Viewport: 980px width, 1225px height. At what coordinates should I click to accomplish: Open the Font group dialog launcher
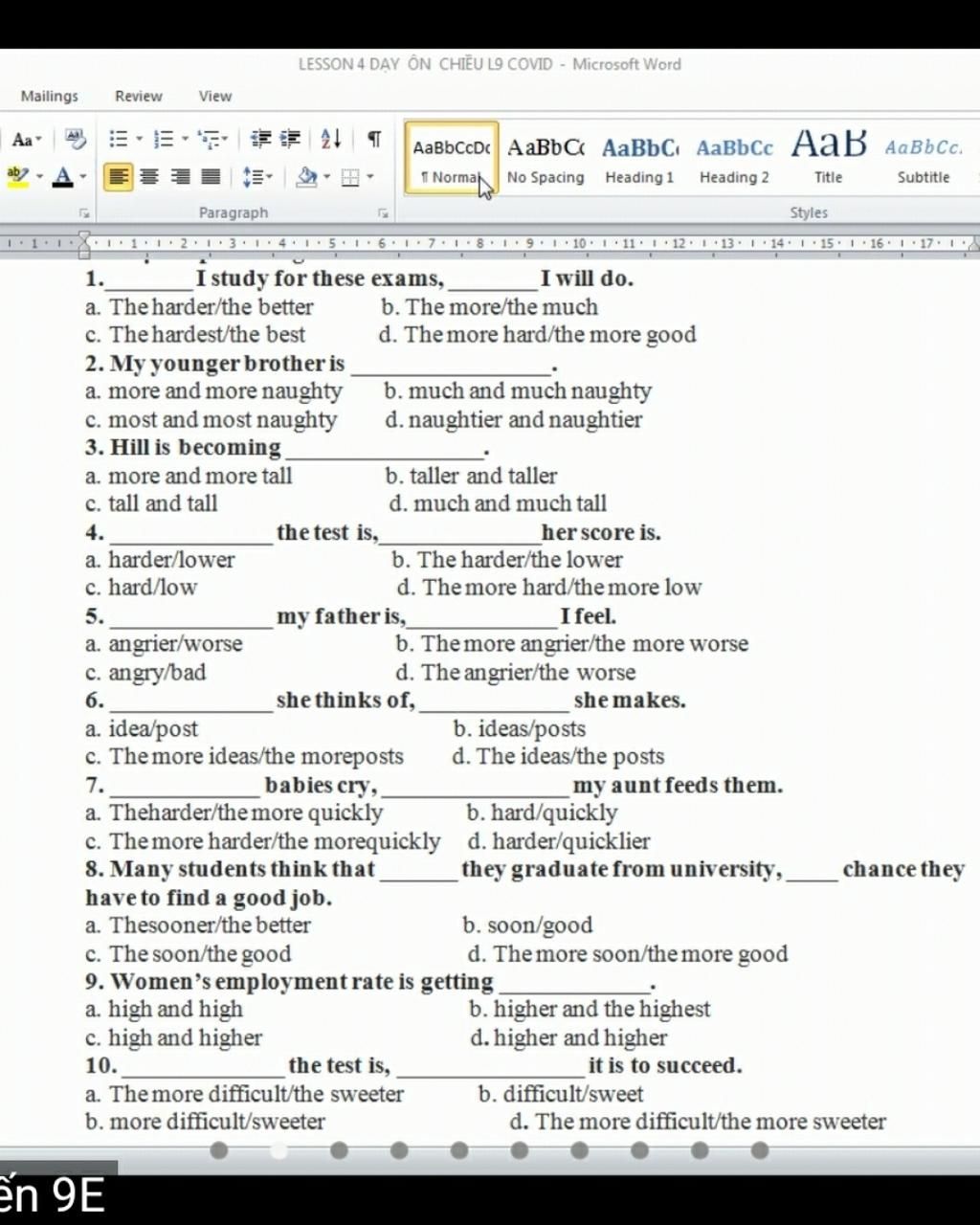[84, 213]
